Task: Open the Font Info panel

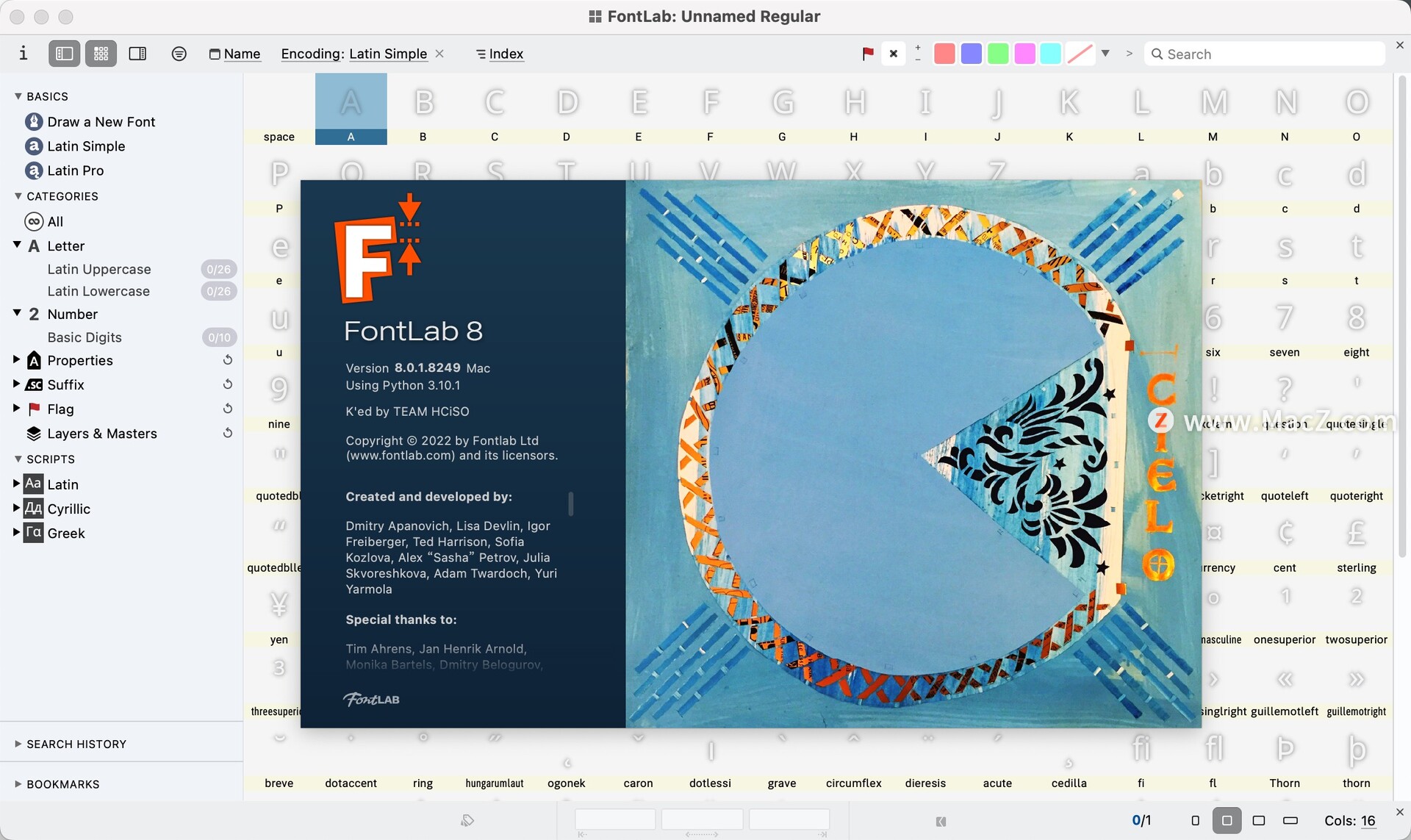Action: coord(22,53)
